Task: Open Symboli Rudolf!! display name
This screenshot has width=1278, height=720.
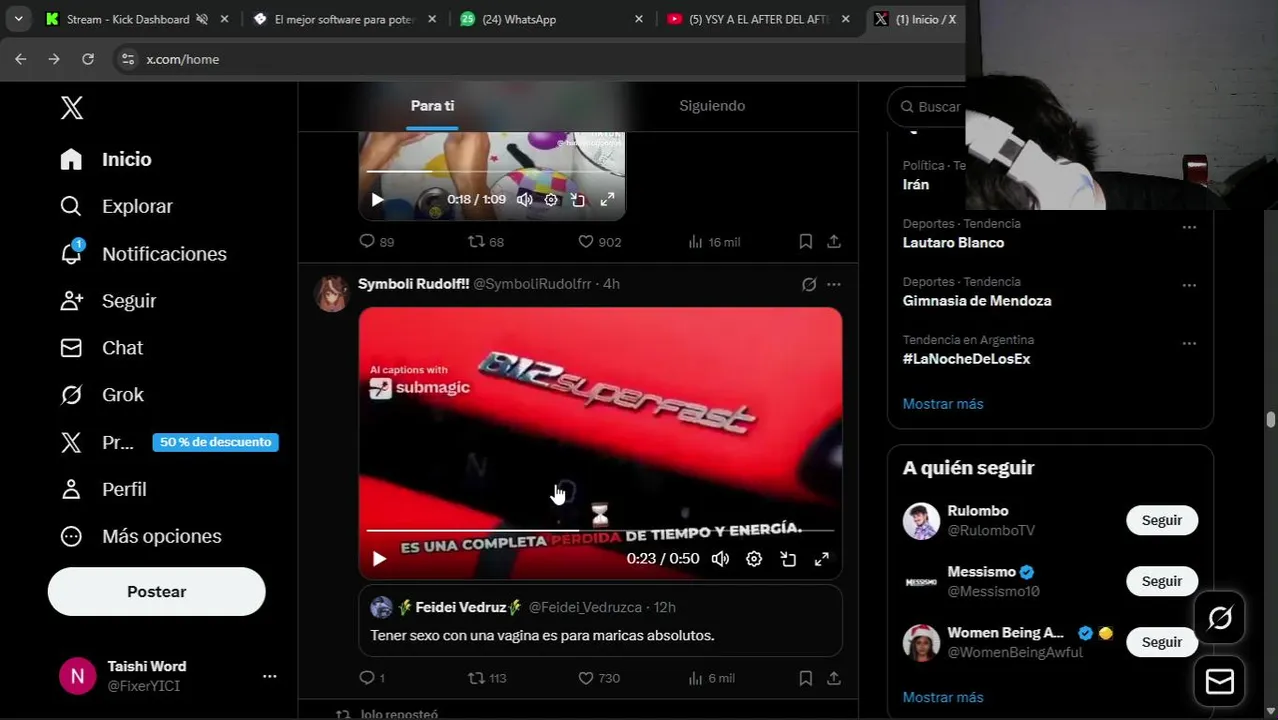Action: point(413,284)
